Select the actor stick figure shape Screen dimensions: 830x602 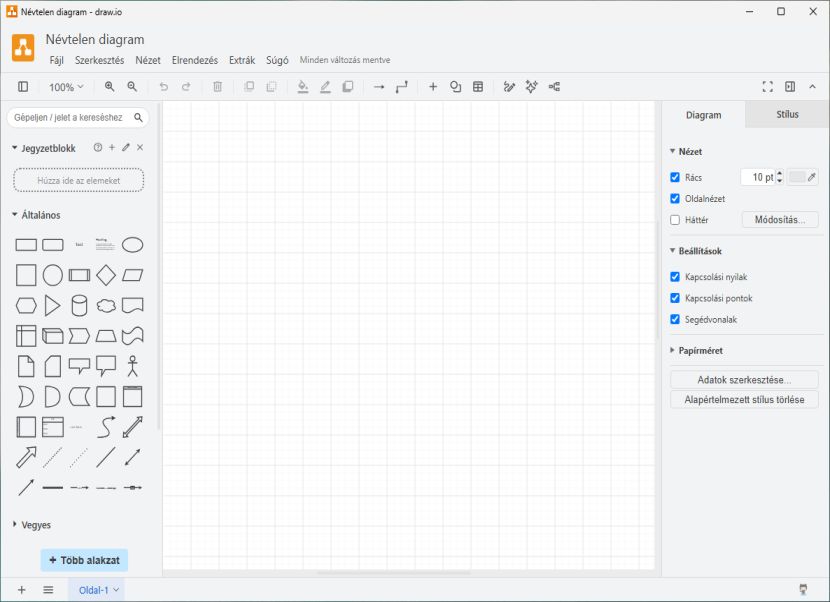pos(132,366)
